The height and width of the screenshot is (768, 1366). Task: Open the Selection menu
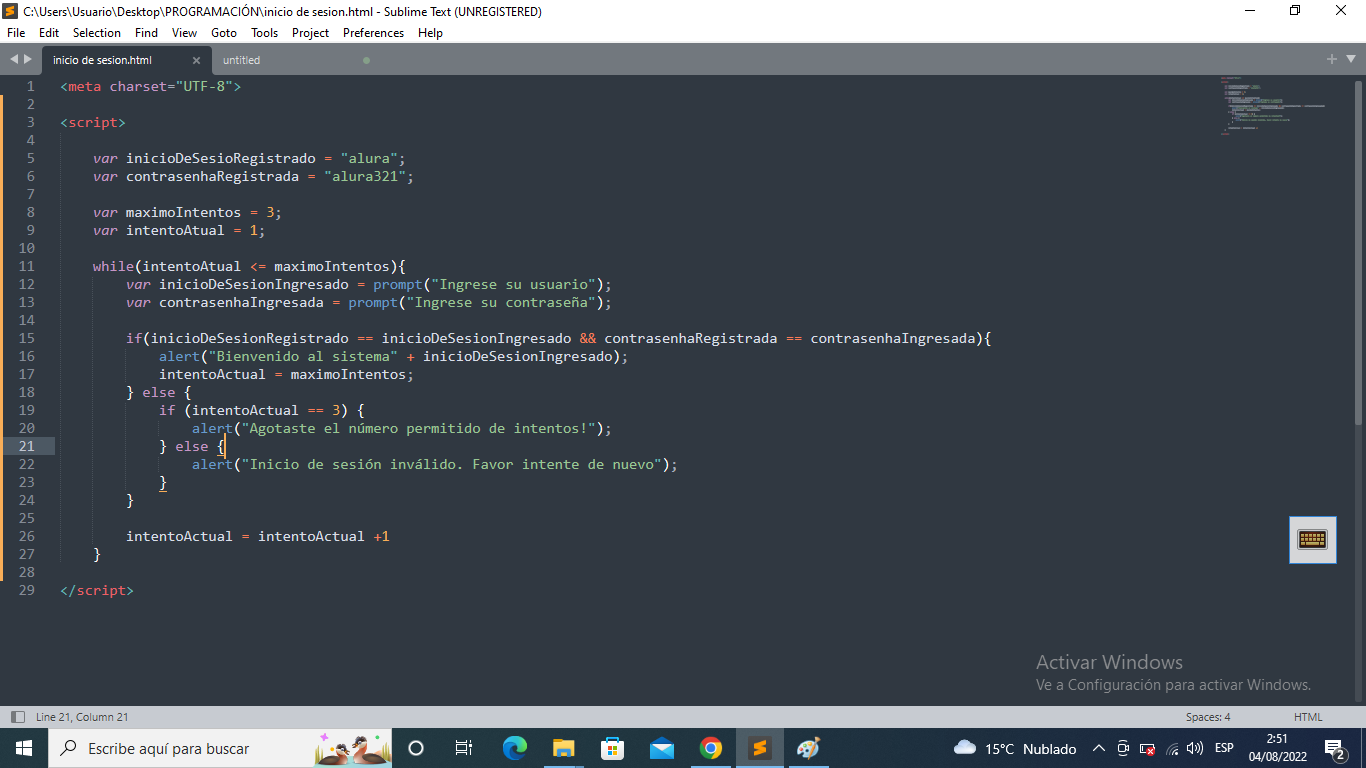pos(97,33)
